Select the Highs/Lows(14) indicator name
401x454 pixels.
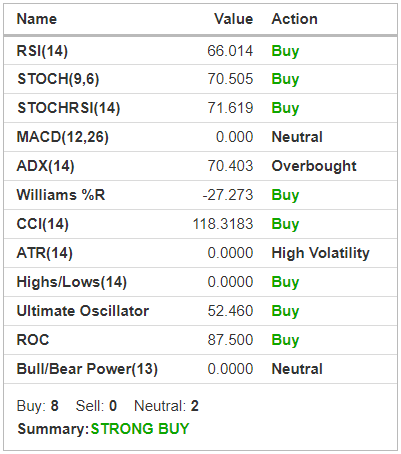click(x=72, y=282)
